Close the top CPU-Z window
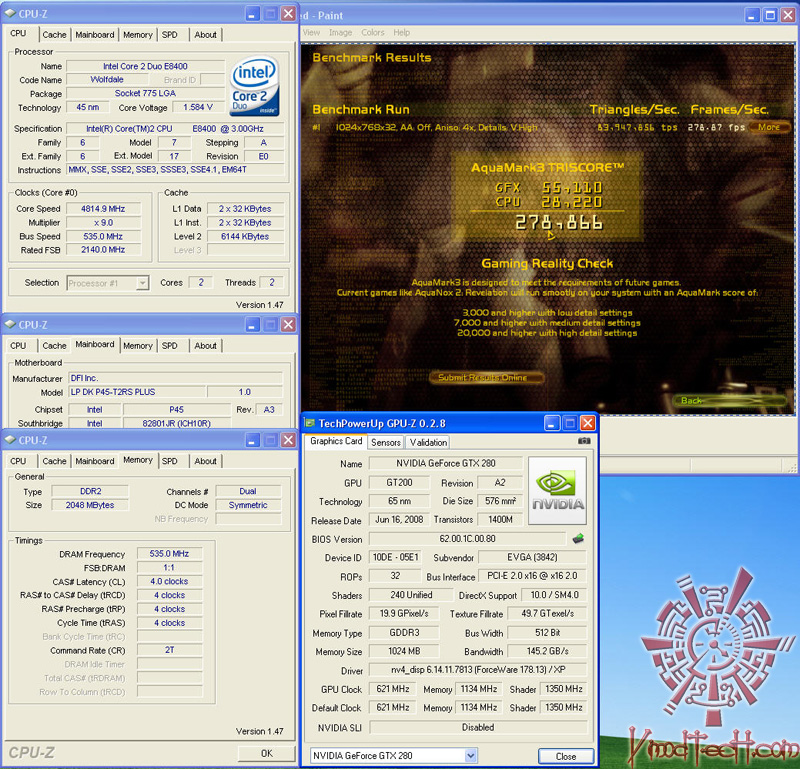Image resolution: width=800 pixels, height=769 pixels. click(x=288, y=14)
